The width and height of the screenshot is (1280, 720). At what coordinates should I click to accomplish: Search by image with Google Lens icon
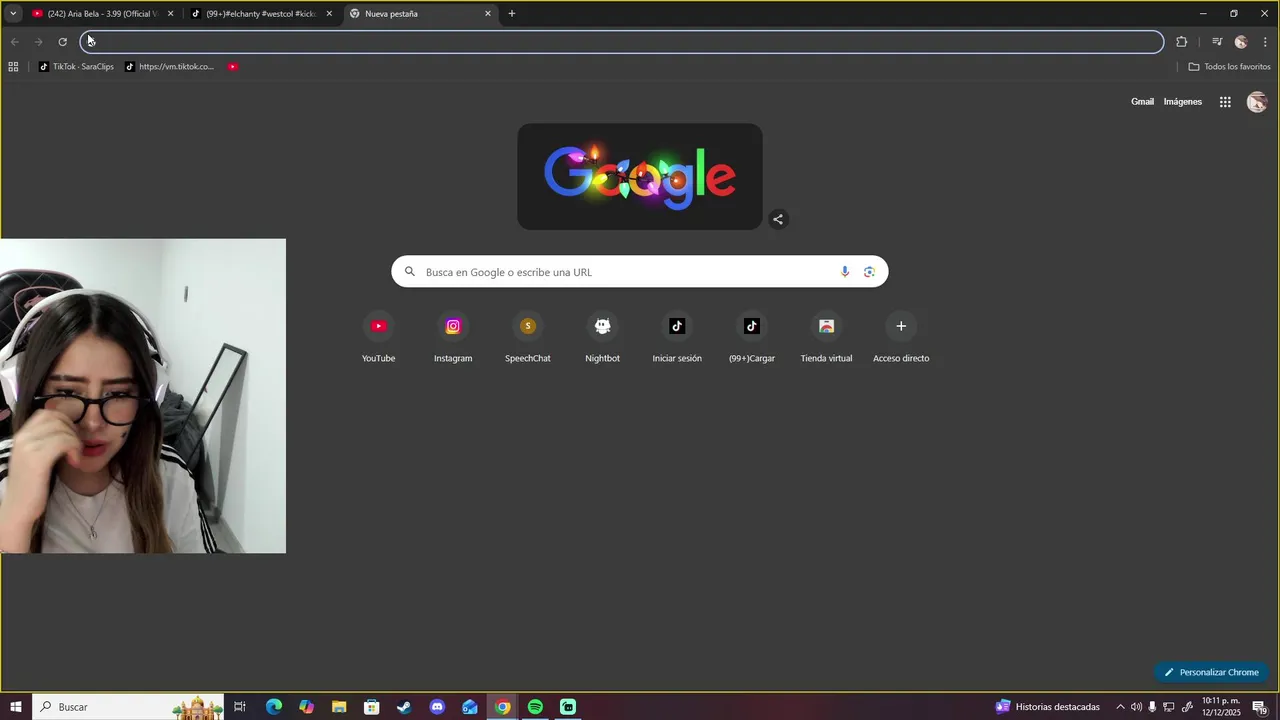(869, 272)
